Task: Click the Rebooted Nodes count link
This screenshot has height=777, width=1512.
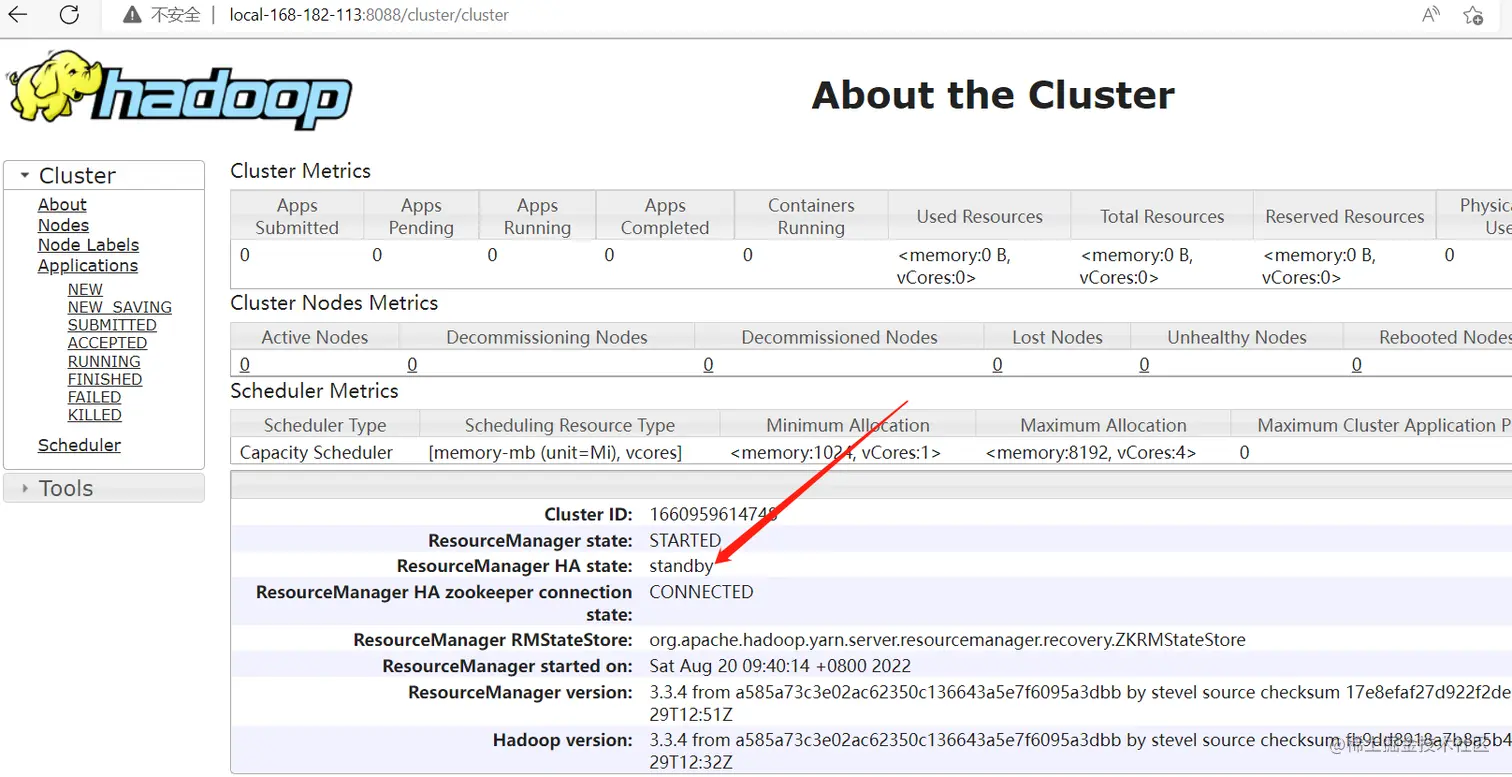Action: tap(1356, 365)
